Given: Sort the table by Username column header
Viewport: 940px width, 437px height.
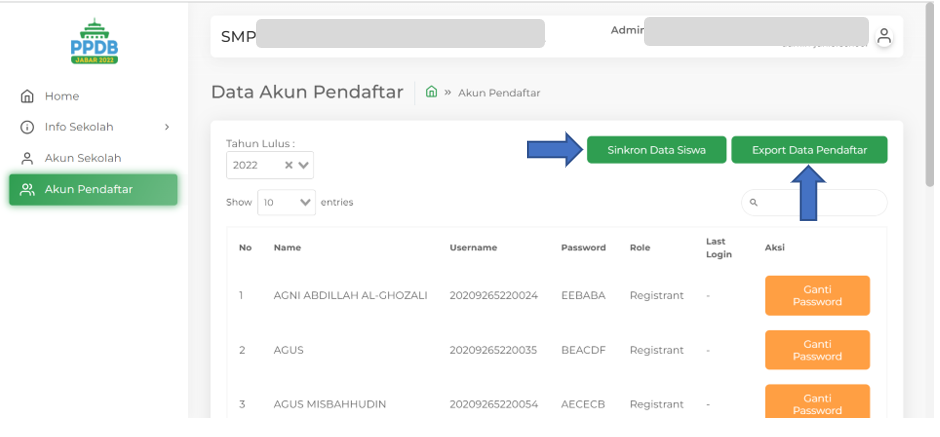Looking at the screenshot, I should click(x=473, y=247).
